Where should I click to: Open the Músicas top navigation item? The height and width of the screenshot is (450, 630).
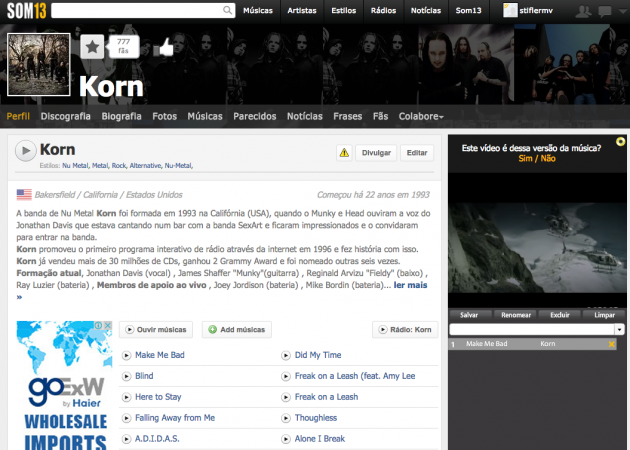pos(258,11)
